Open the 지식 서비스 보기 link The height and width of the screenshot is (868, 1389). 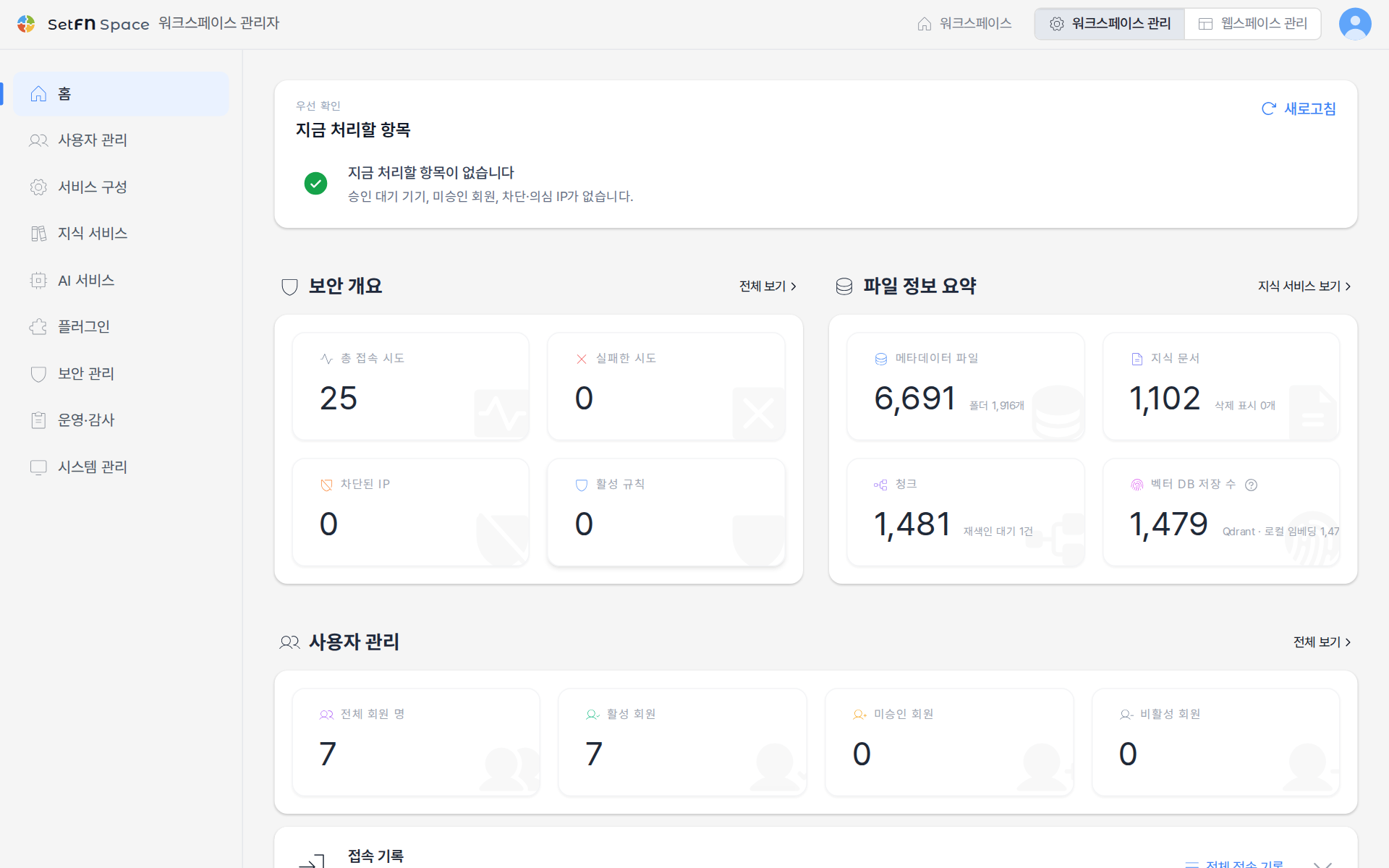[1304, 286]
